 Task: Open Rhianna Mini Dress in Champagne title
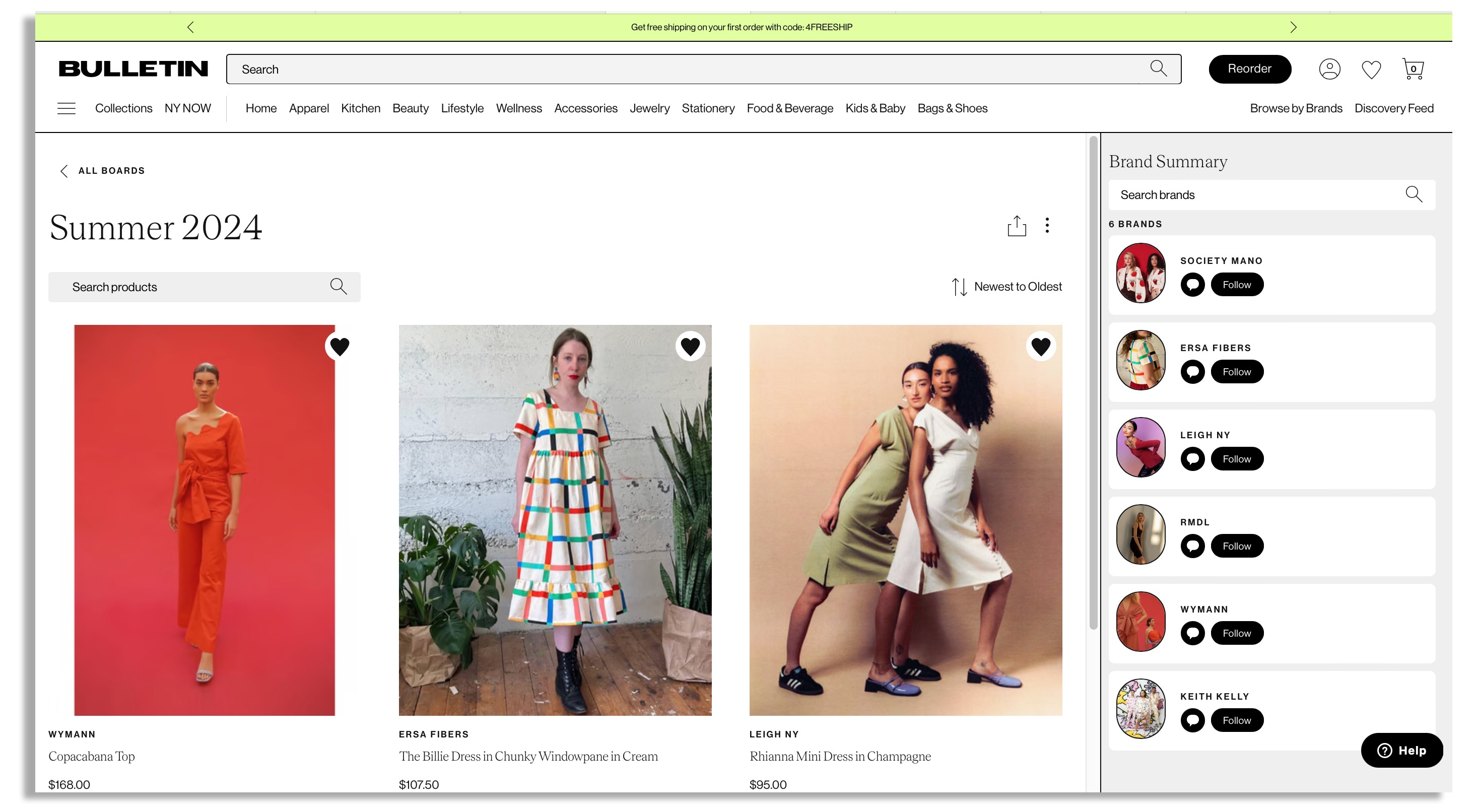(x=840, y=756)
